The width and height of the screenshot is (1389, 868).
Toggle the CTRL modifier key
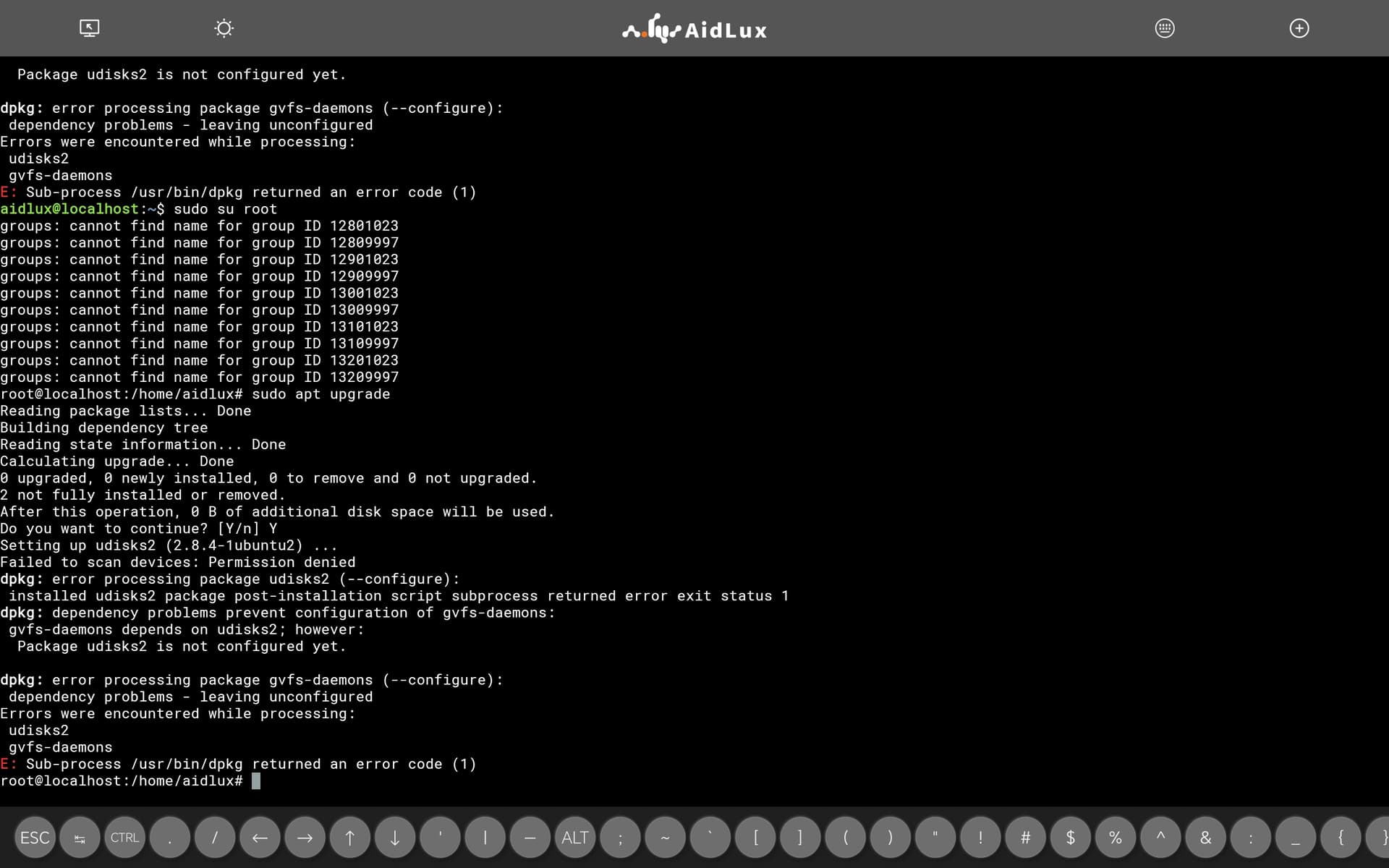pos(124,838)
